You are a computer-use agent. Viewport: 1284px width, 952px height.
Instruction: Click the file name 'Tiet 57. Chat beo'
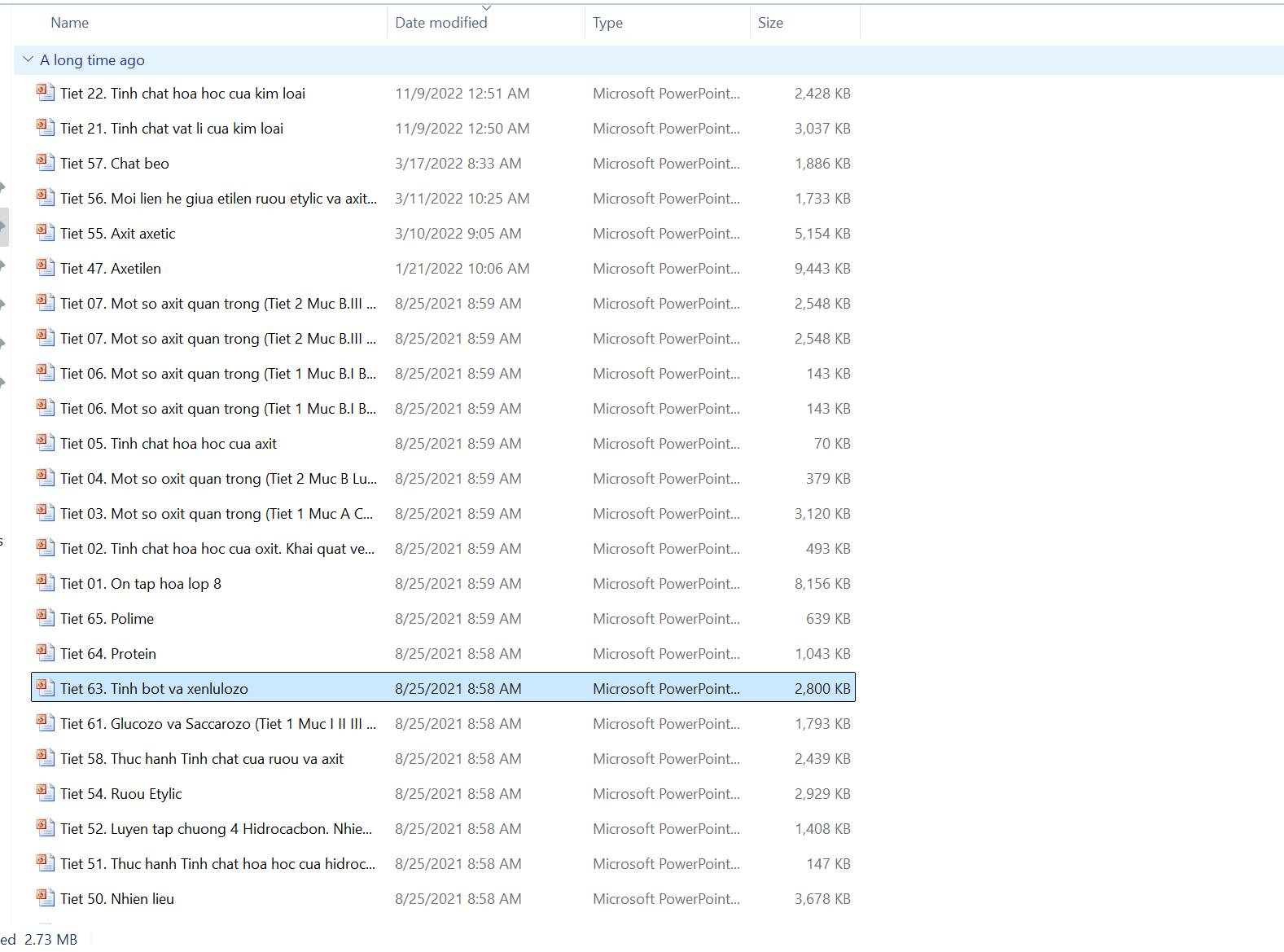[x=115, y=164]
